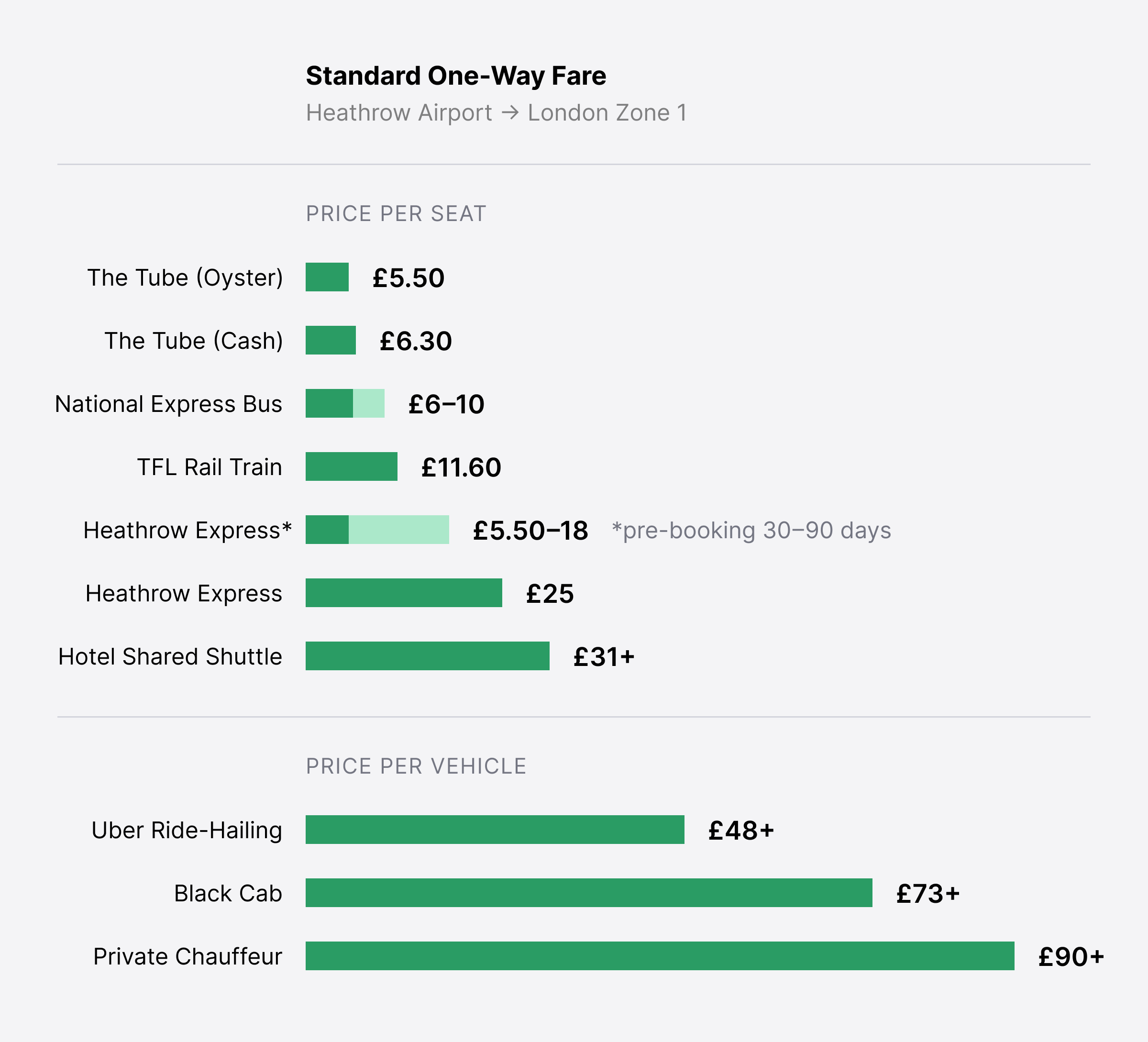
Task: Click National Express Bus light green segment
Action: click(368, 404)
